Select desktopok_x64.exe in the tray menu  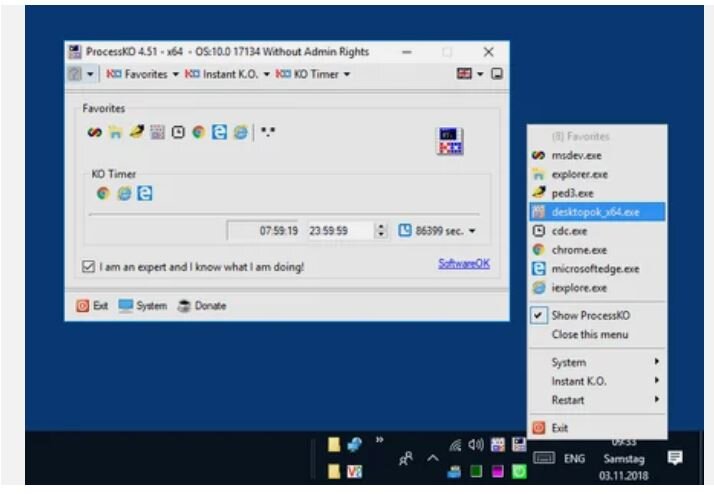pos(597,212)
